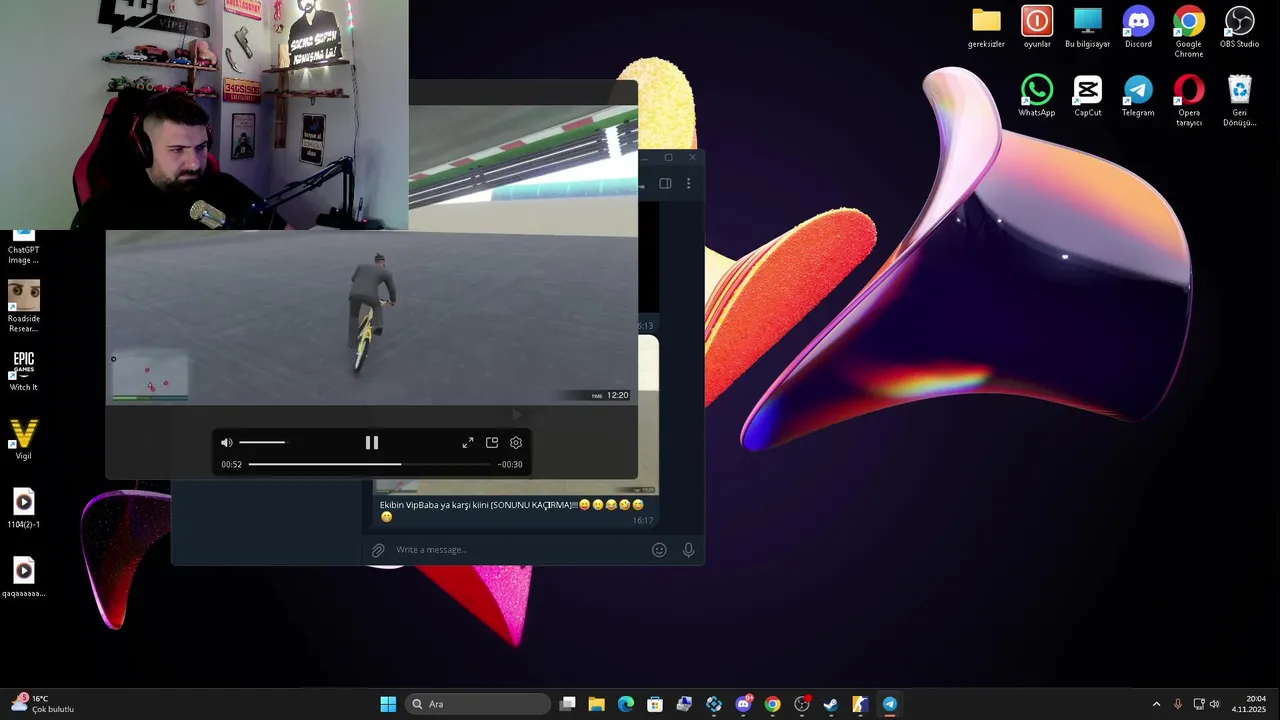Open system volume tray icon

(x=1215, y=704)
